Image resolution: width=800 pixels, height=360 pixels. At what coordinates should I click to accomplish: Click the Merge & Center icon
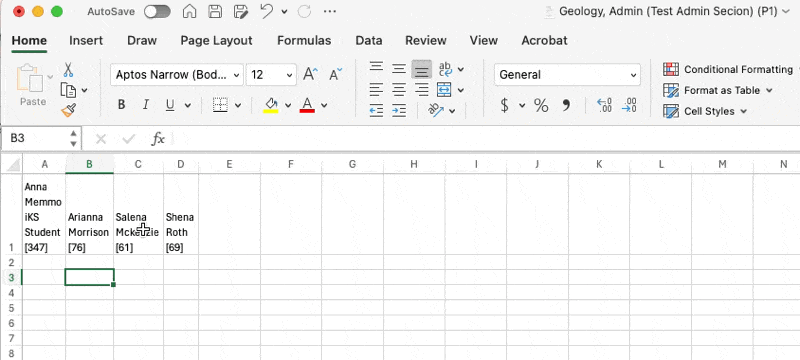coord(444,90)
